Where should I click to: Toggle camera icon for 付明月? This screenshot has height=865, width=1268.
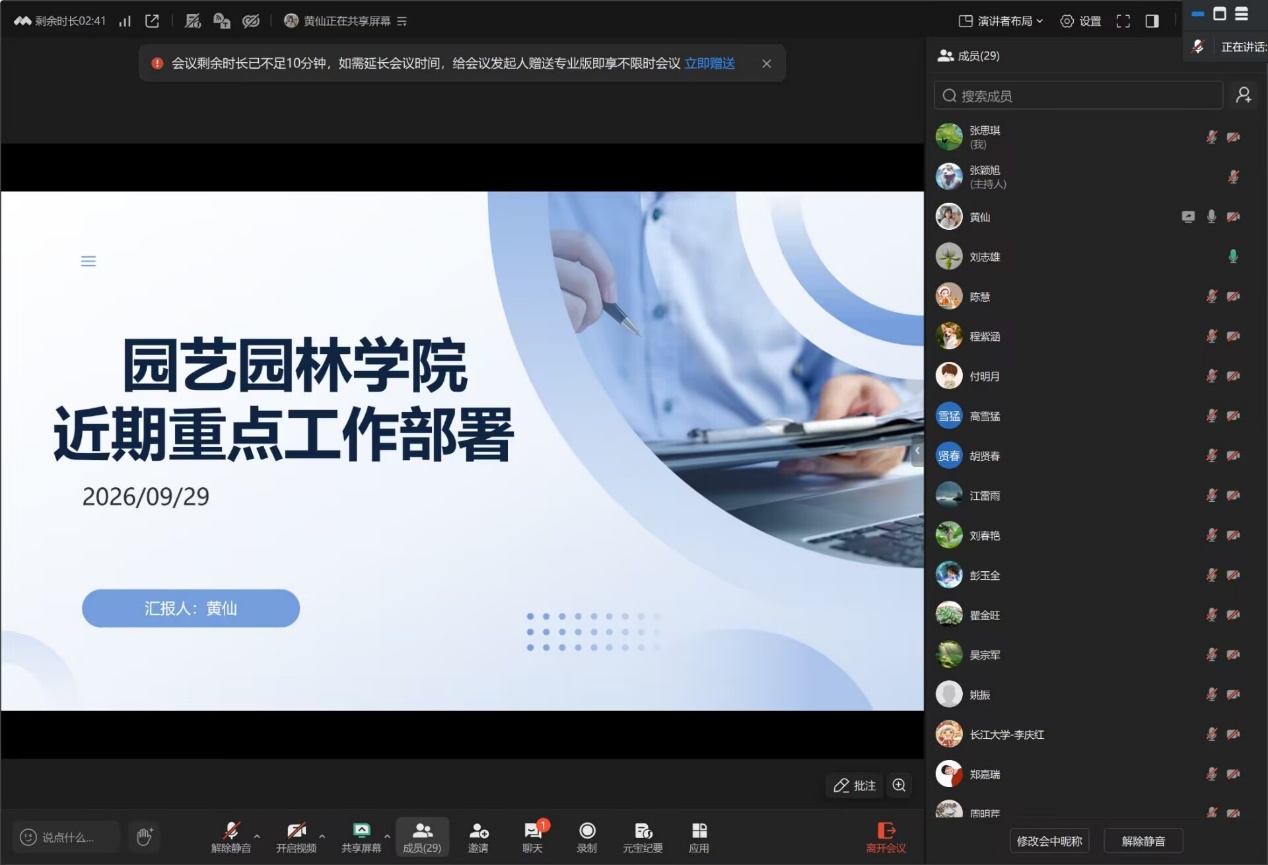(x=1233, y=376)
